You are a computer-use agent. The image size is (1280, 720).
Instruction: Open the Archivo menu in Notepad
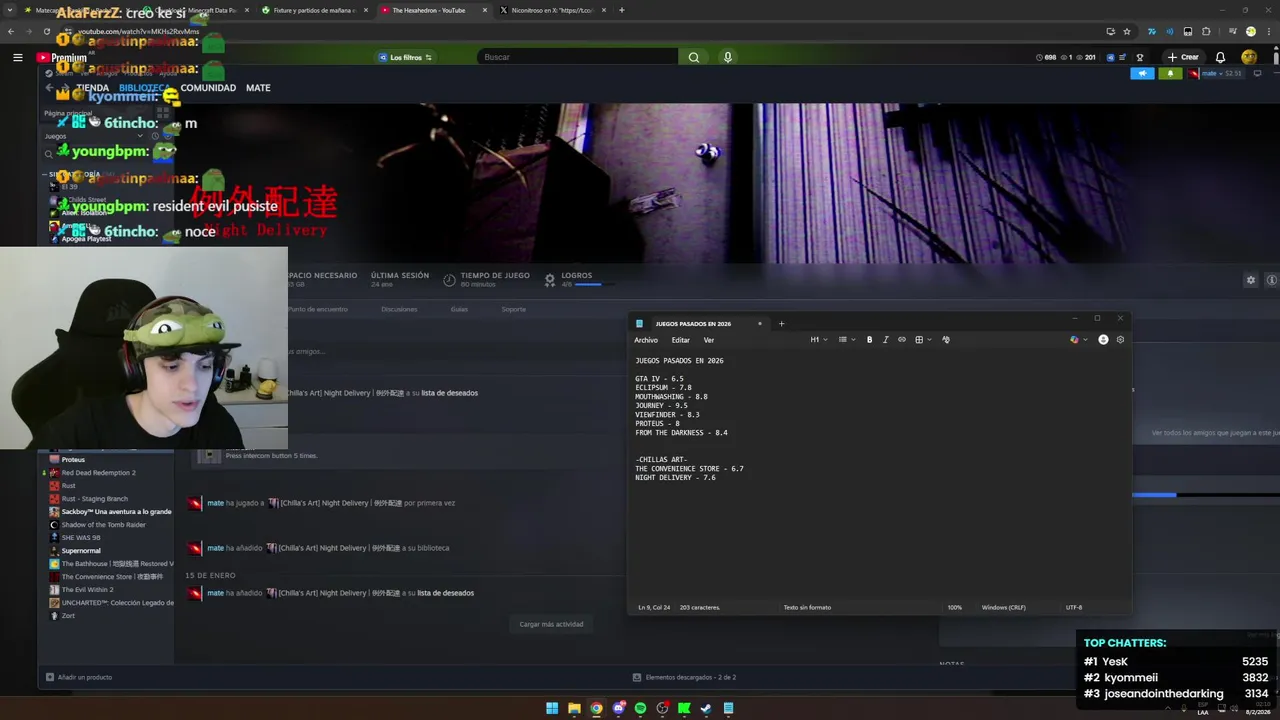(646, 340)
